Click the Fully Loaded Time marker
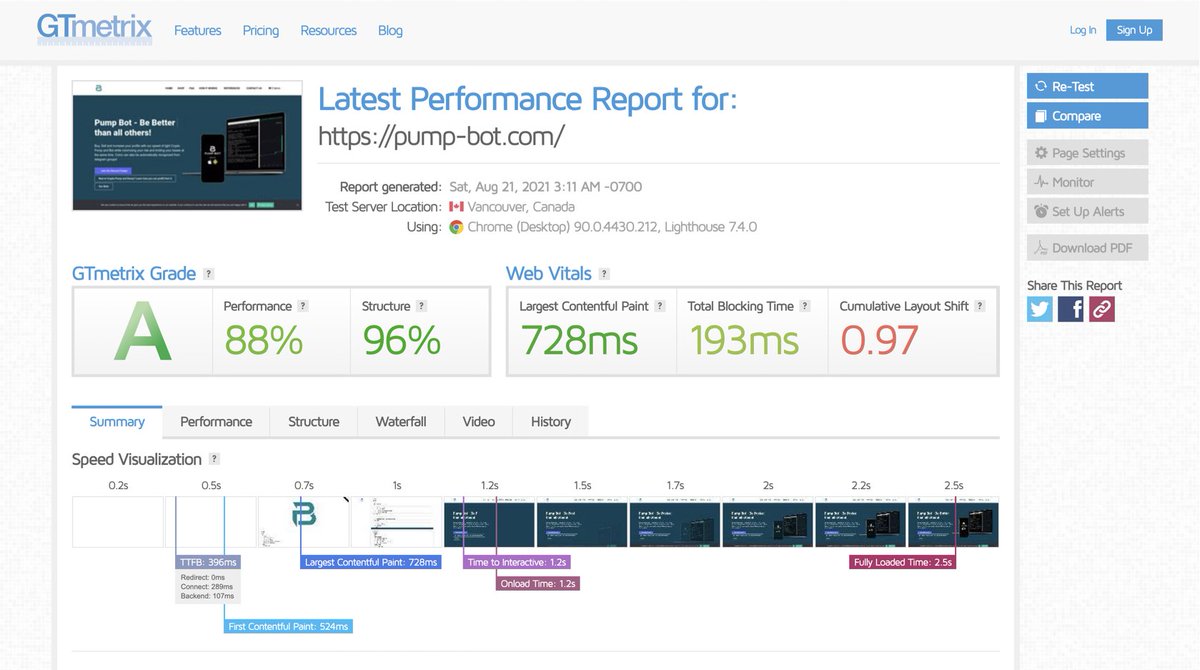 [903, 562]
